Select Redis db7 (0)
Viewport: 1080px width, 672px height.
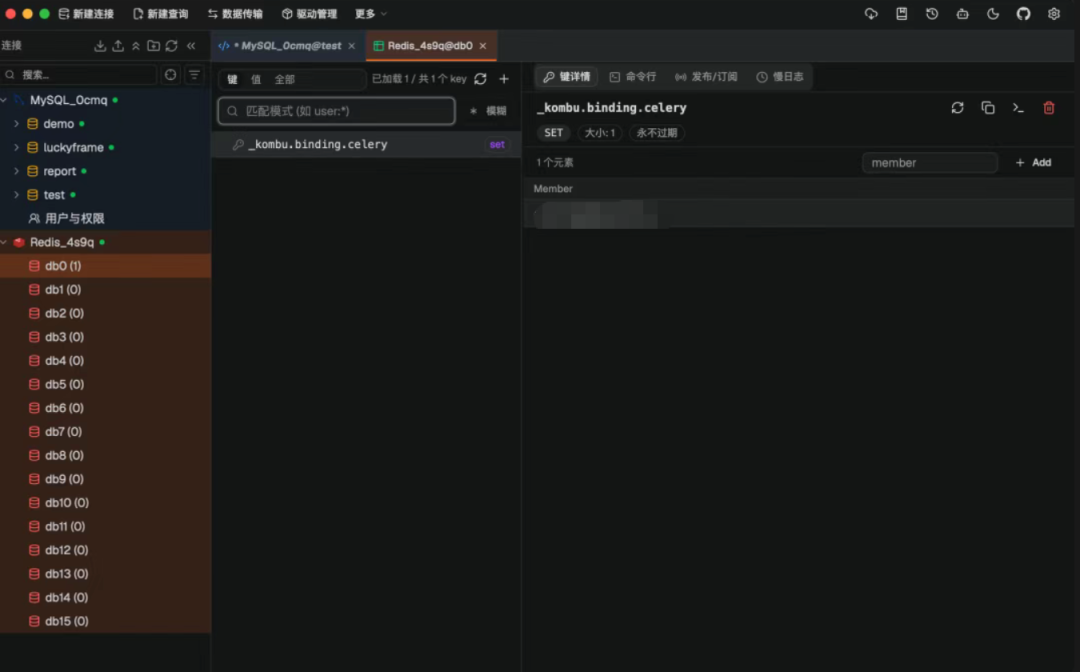[x=105, y=432]
